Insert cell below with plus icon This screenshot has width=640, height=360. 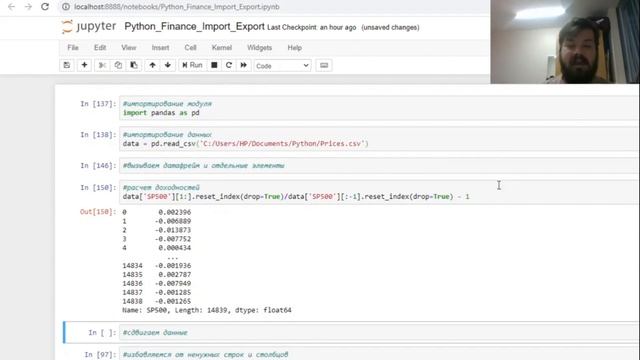[84, 65]
